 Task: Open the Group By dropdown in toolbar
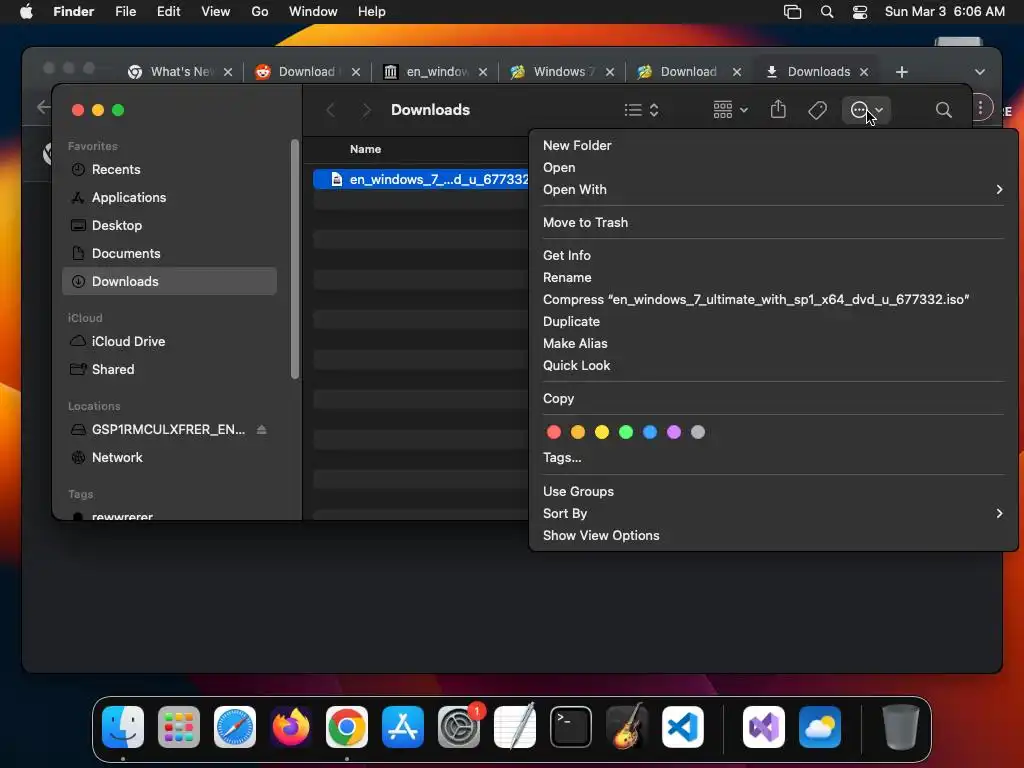click(x=730, y=110)
